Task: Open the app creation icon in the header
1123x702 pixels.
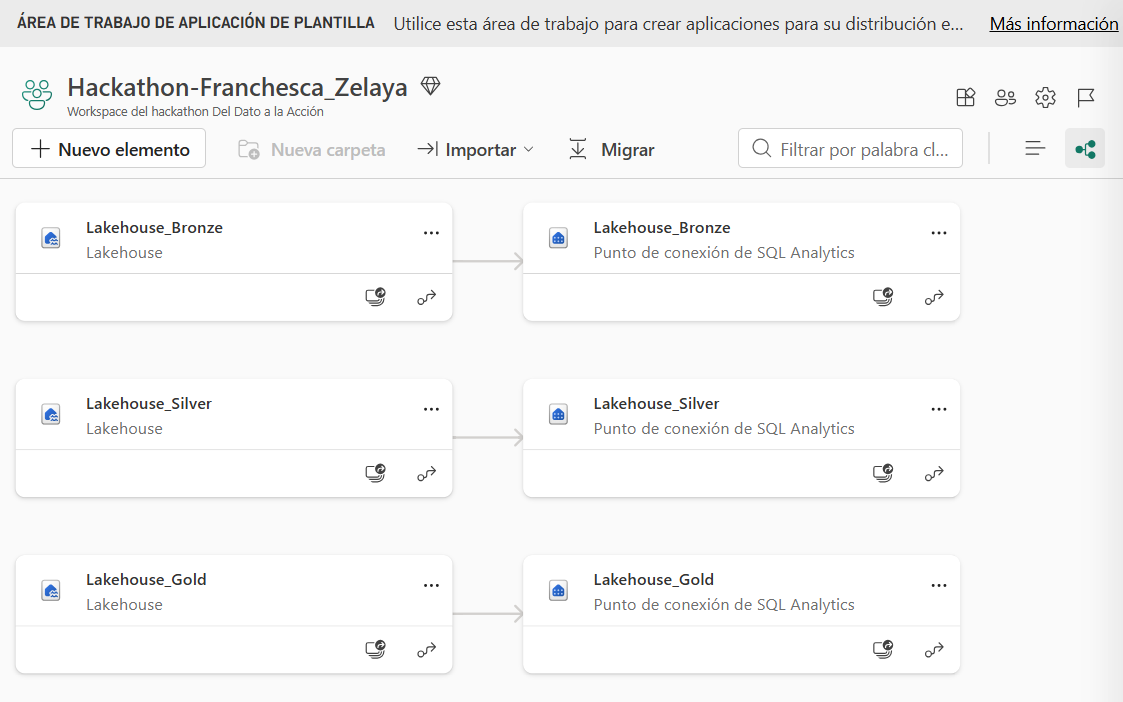Action: pyautogui.click(x=965, y=97)
